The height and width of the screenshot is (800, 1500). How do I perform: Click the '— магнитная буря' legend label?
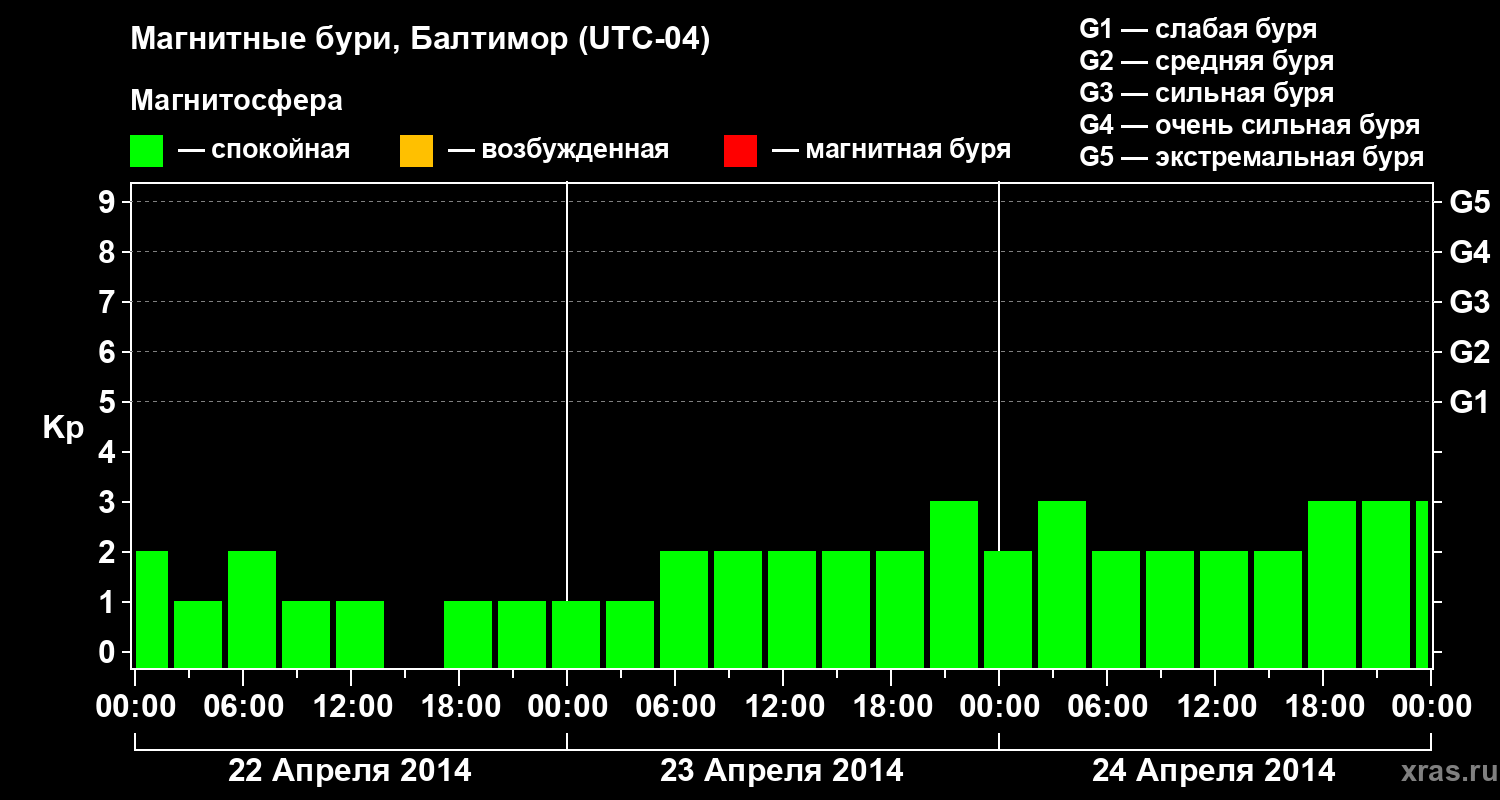pos(891,150)
